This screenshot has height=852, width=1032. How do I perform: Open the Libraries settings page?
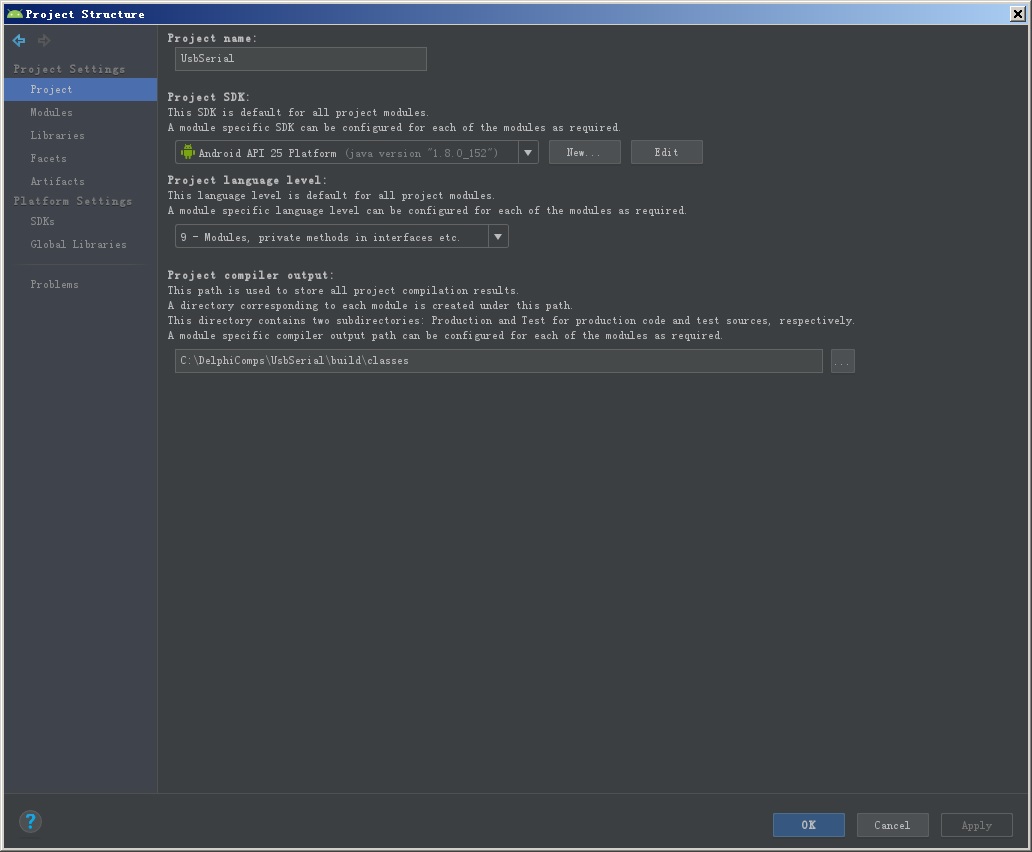tap(57, 135)
